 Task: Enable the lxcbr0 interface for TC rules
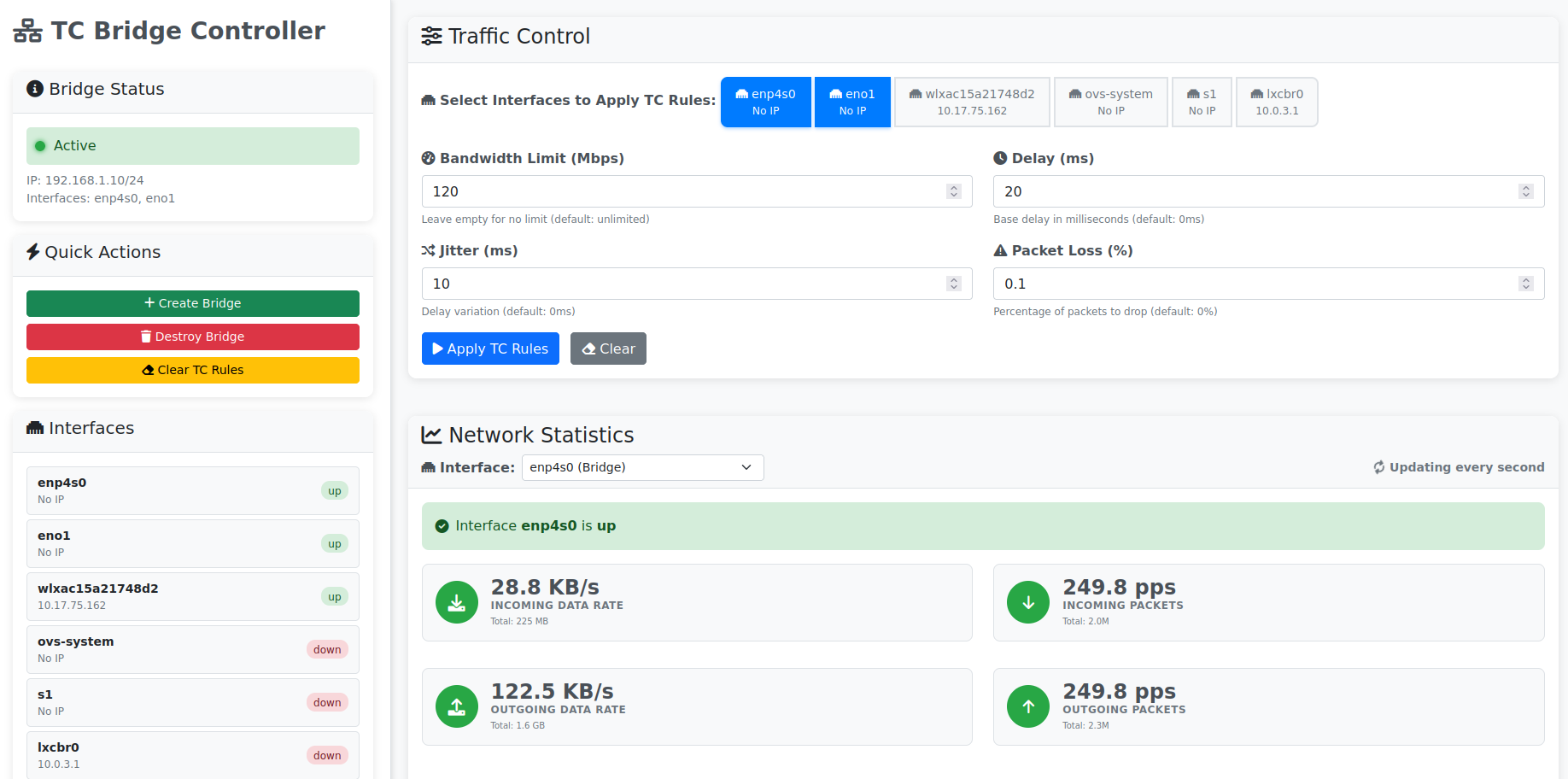pyautogui.click(x=1276, y=102)
